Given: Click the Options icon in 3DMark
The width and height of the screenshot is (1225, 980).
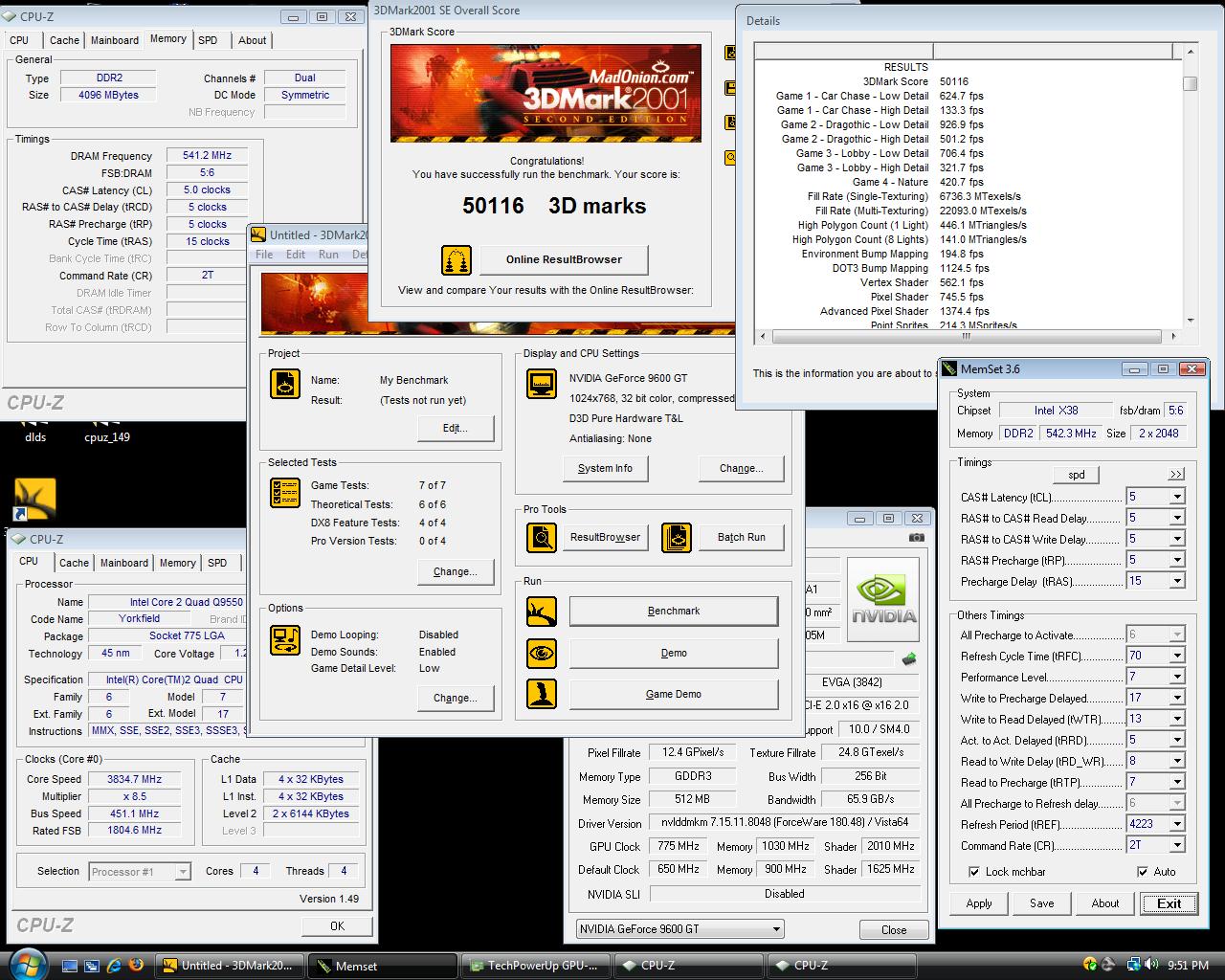Looking at the screenshot, I should pyautogui.click(x=285, y=640).
